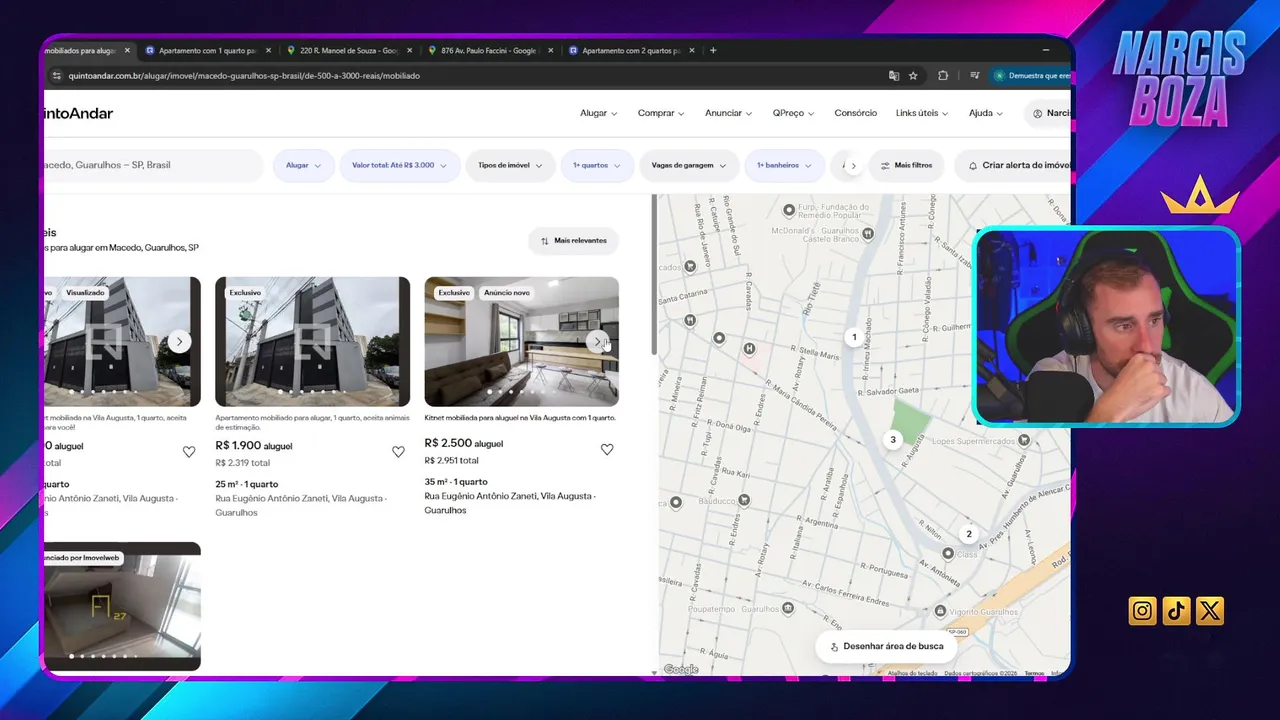Screen dimensions: 1280x720
Task: Open the Consórcio navigation link
Action: click(x=855, y=113)
